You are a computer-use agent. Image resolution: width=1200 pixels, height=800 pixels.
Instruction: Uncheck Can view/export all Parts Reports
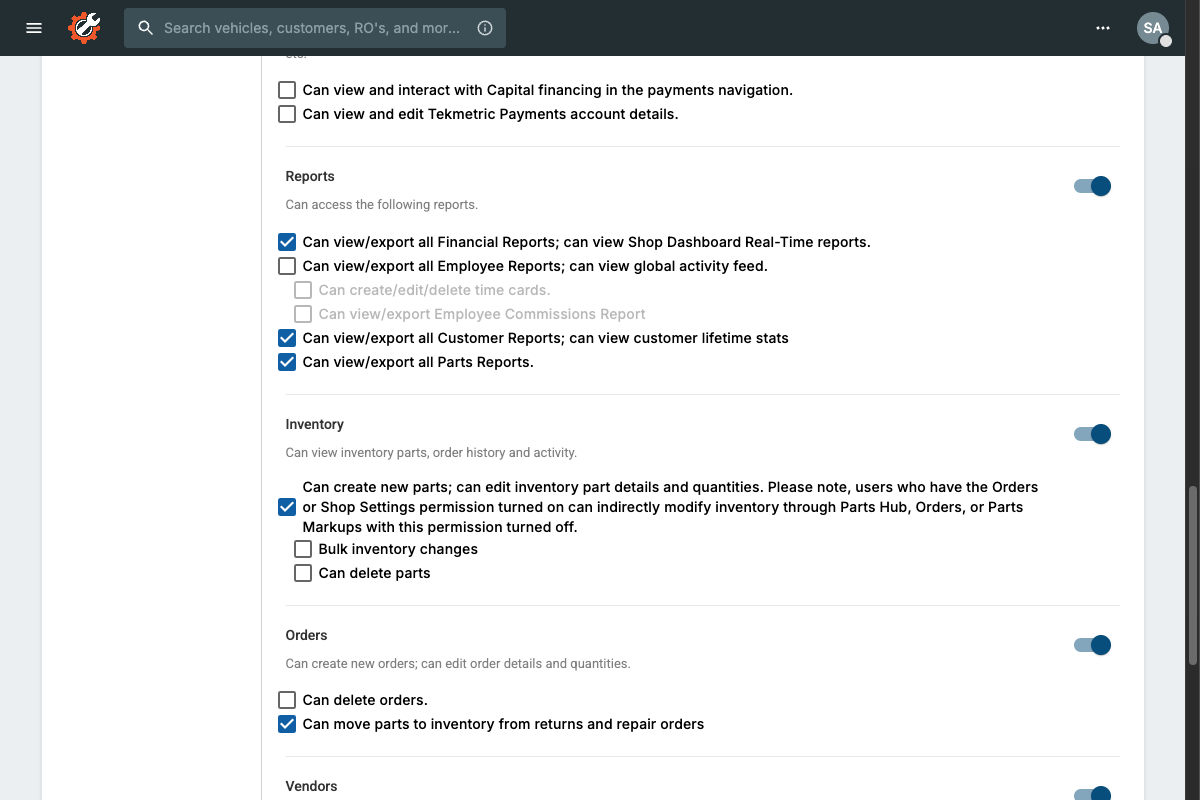point(287,362)
